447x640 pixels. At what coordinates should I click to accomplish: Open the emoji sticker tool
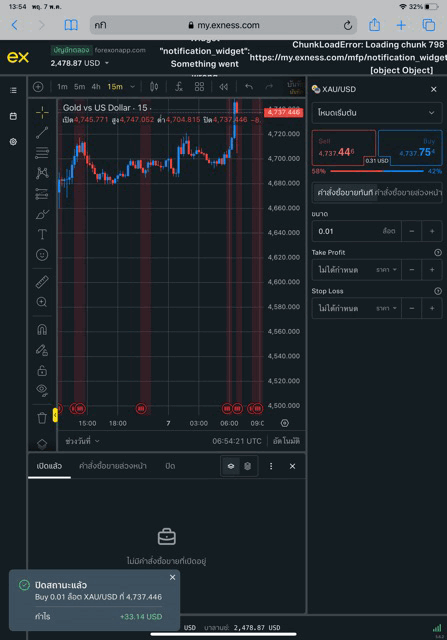42,255
